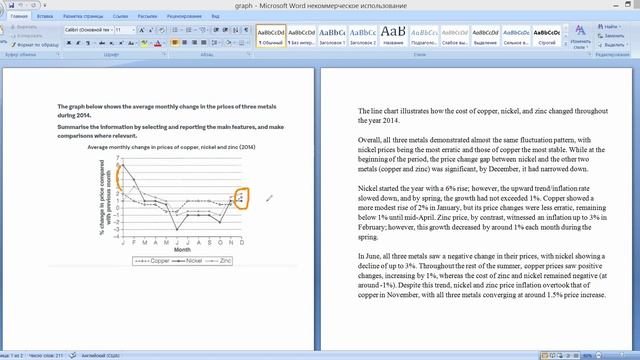Open line spacing dropdown
640x360 pixels.
click(x=216, y=43)
